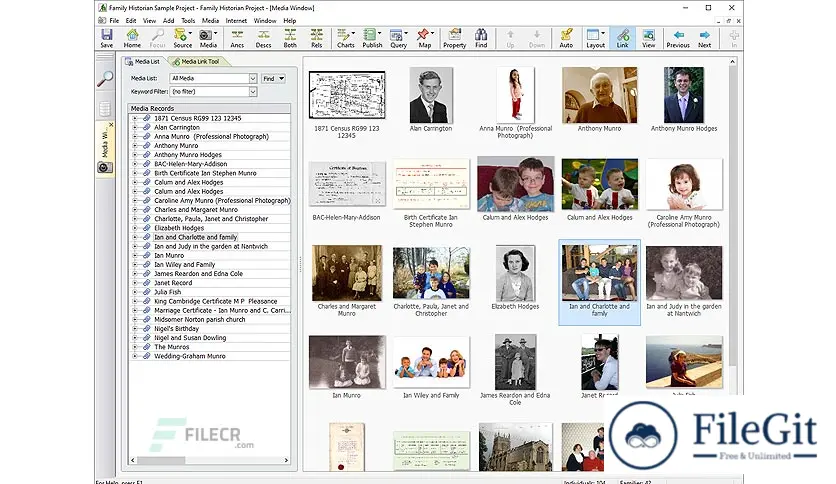The image size is (836, 484).
Task: Open the Property box icon
Action: point(454,38)
